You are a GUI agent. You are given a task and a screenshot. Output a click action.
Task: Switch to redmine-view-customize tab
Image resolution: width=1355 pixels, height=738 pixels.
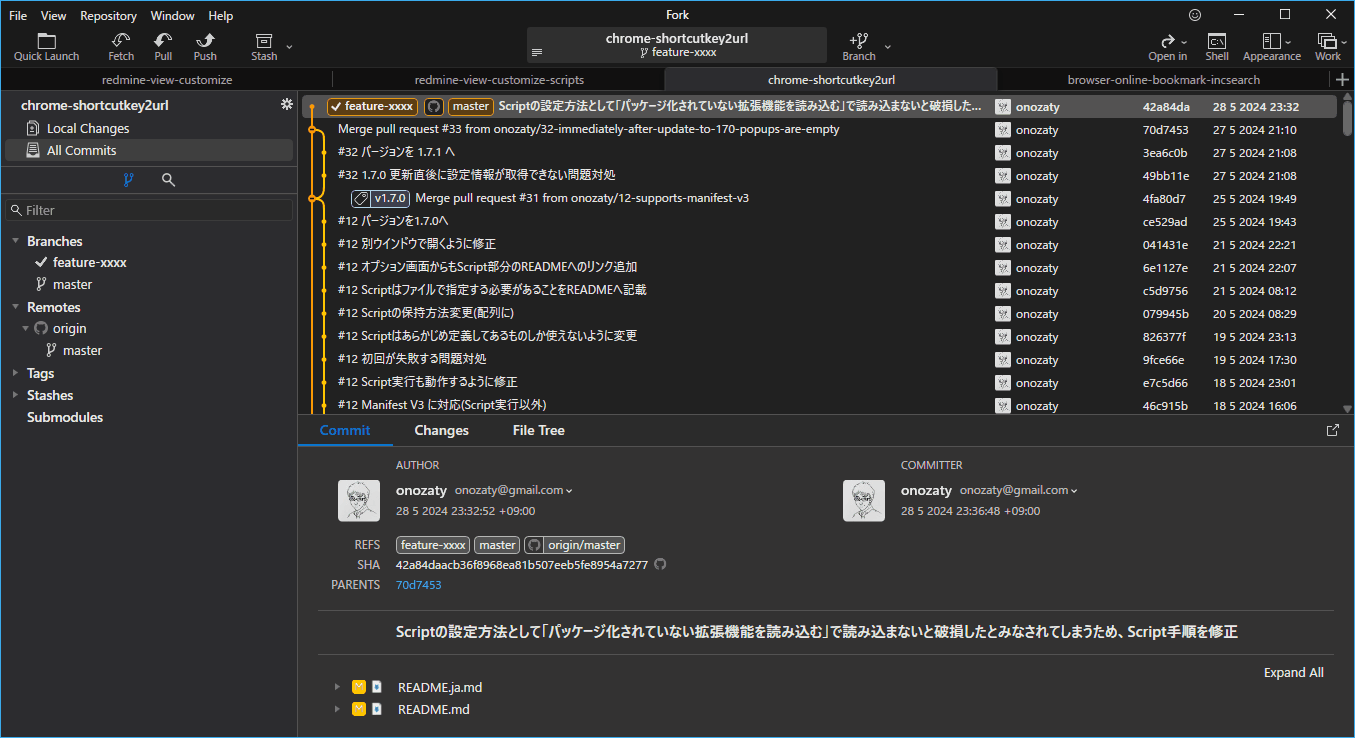(167, 79)
